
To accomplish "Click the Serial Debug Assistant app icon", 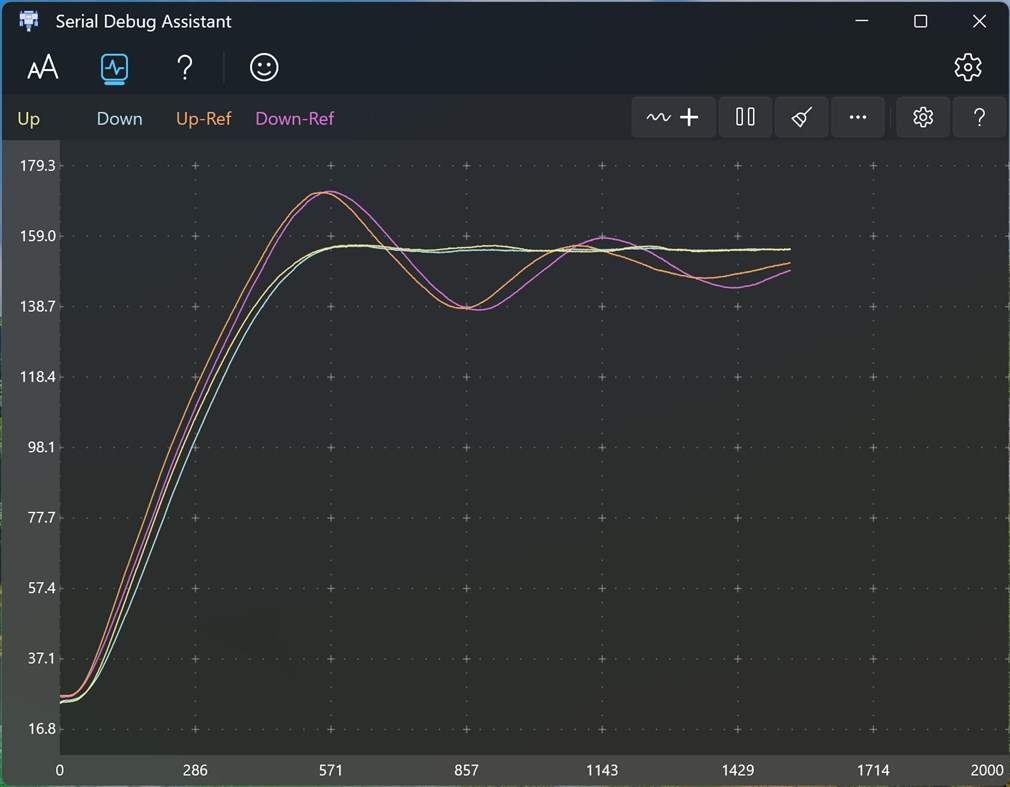I will [28, 21].
